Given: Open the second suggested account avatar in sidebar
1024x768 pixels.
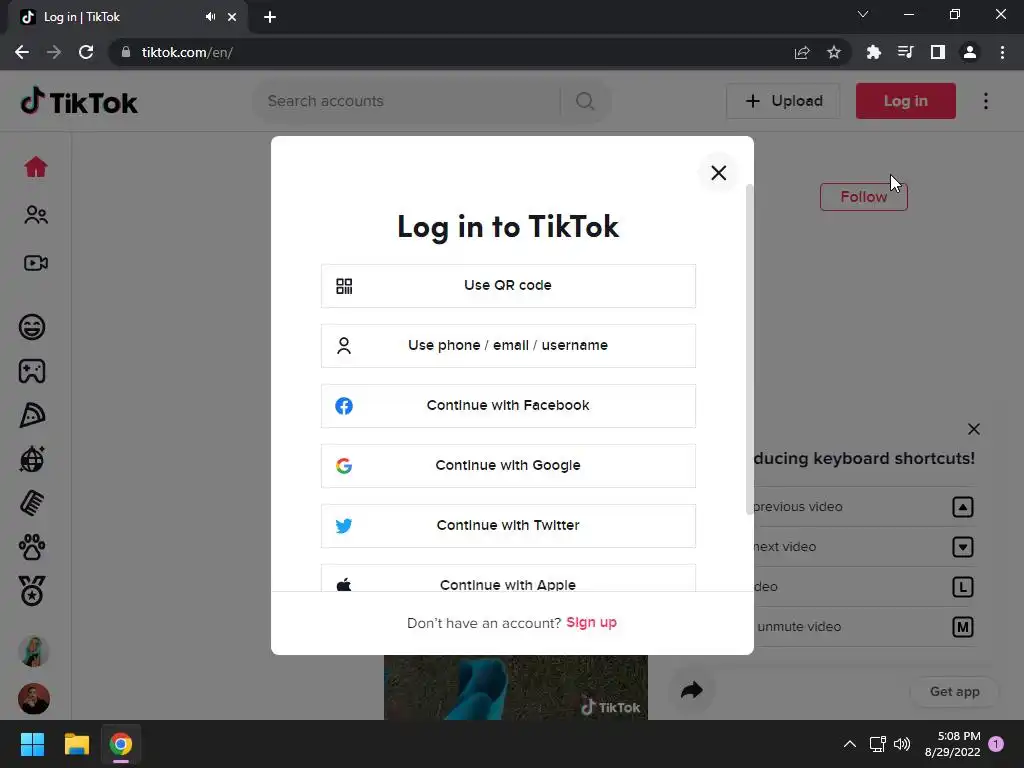Looking at the screenshot, I should [34, 699].
